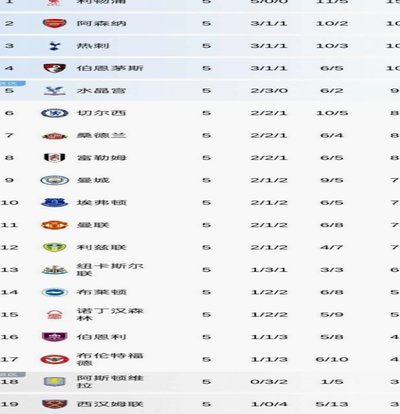400x414 pixels.
Task: Click the Tottenham cockerel crest
Action: (x=55, y=46)
